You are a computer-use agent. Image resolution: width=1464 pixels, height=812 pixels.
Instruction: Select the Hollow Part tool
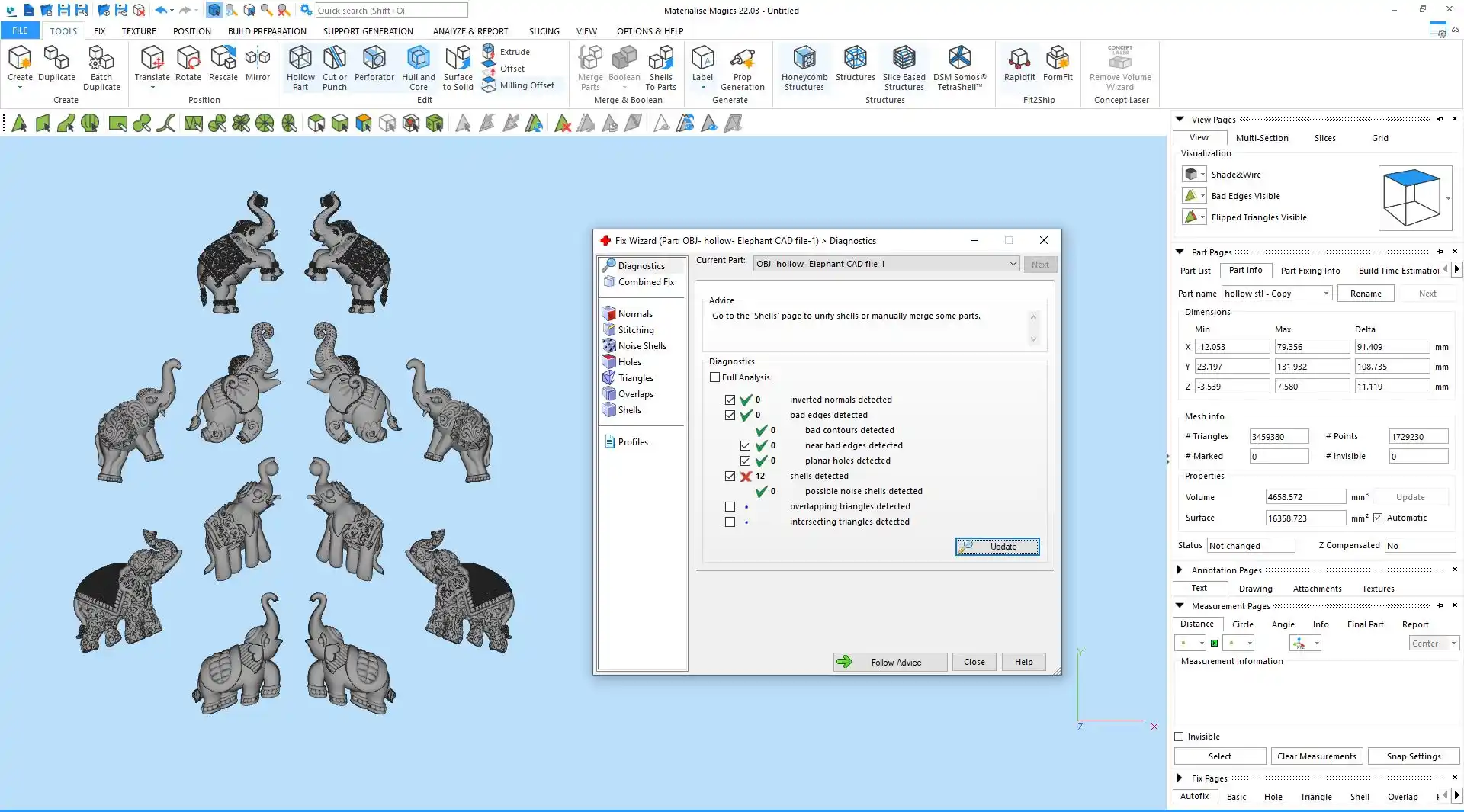point(300,67)
